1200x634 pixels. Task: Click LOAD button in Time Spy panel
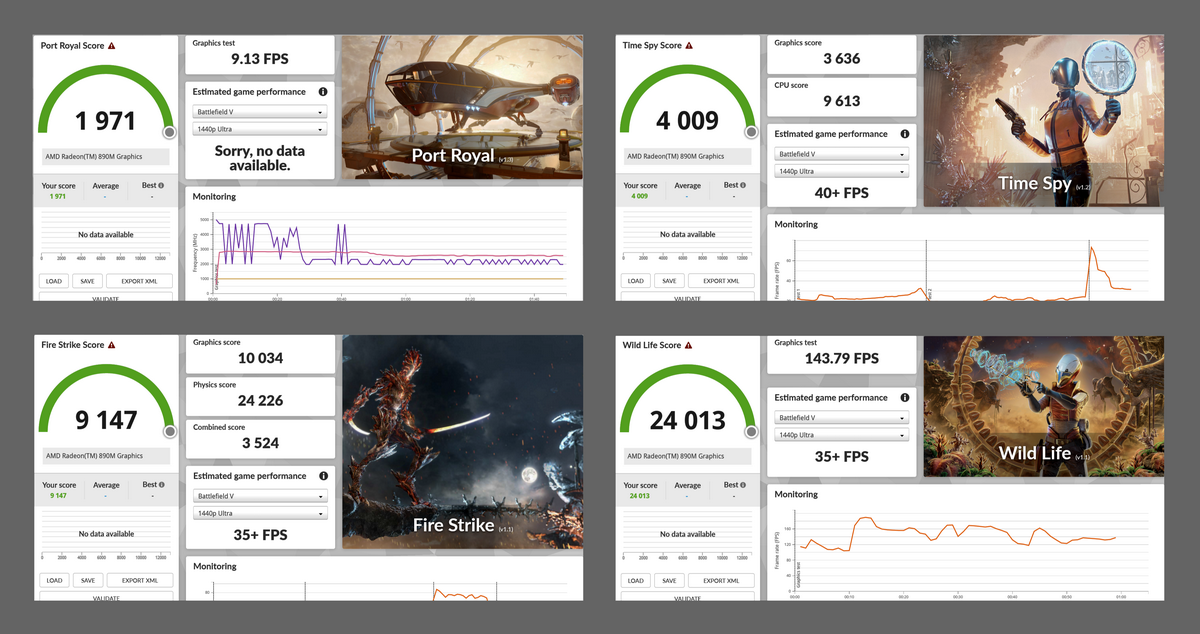(x=636, y=281)
